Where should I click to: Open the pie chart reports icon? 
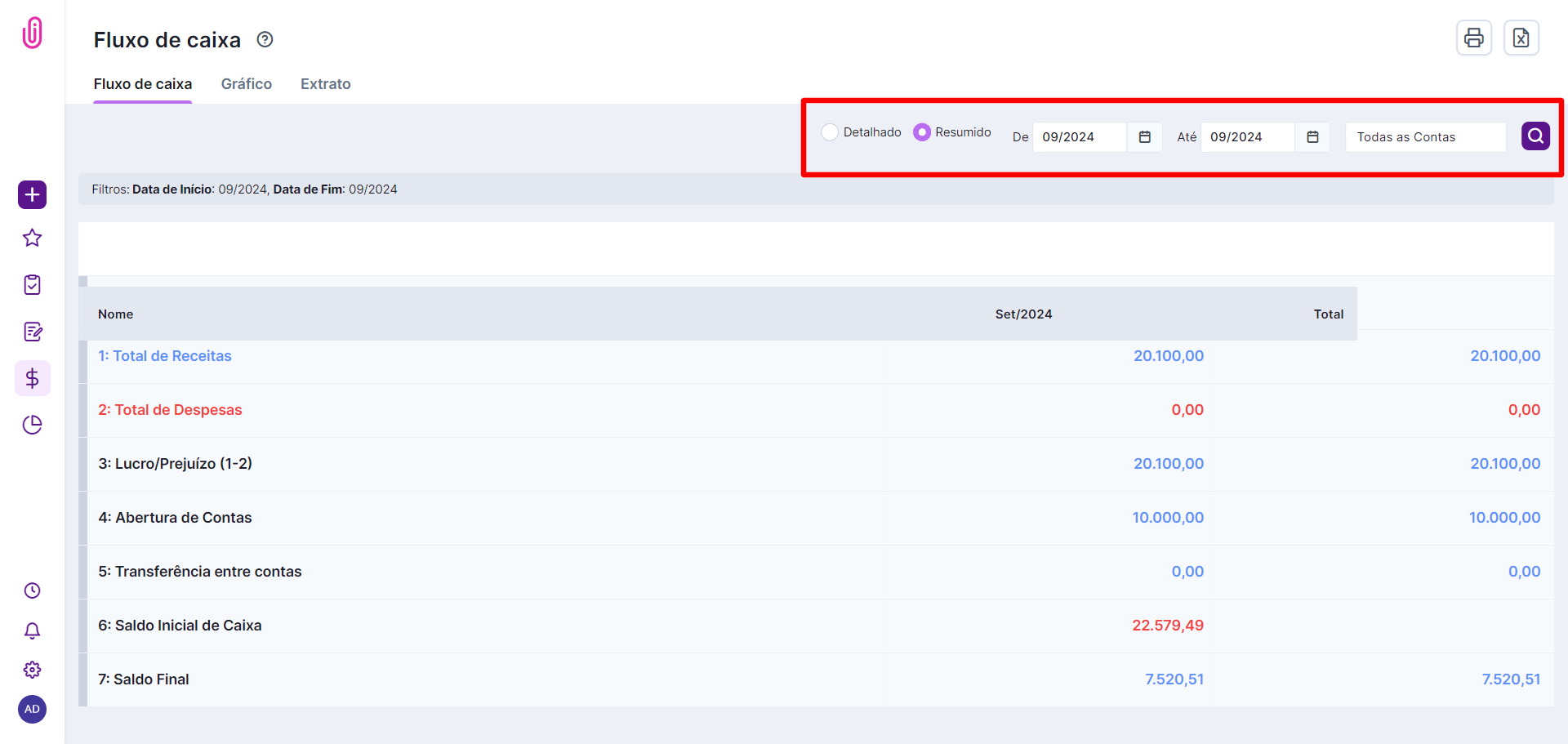click(x=33, y=425)
